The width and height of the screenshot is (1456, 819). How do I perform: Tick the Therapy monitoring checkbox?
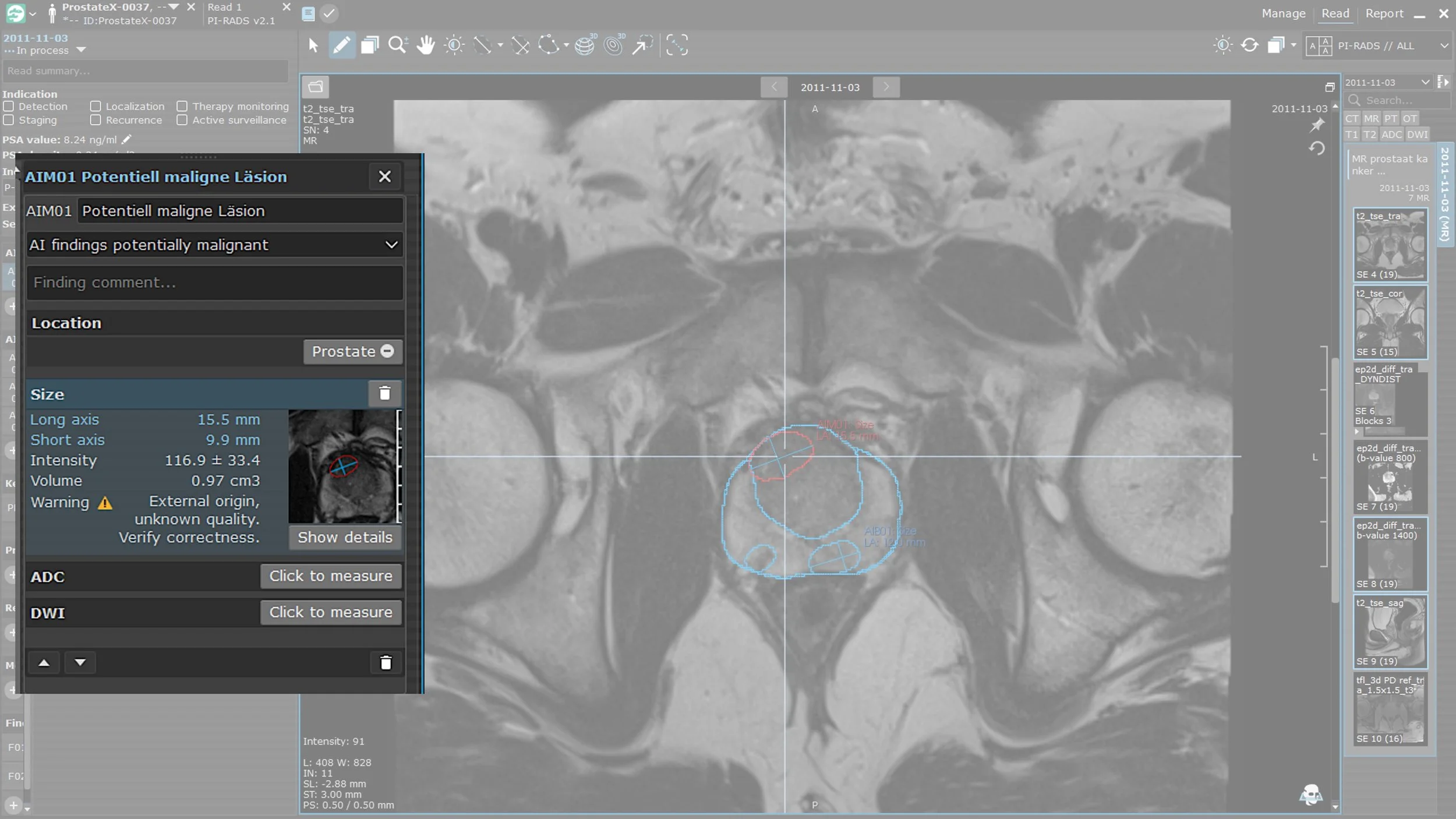pyautogui.click(x=182, y=107)
